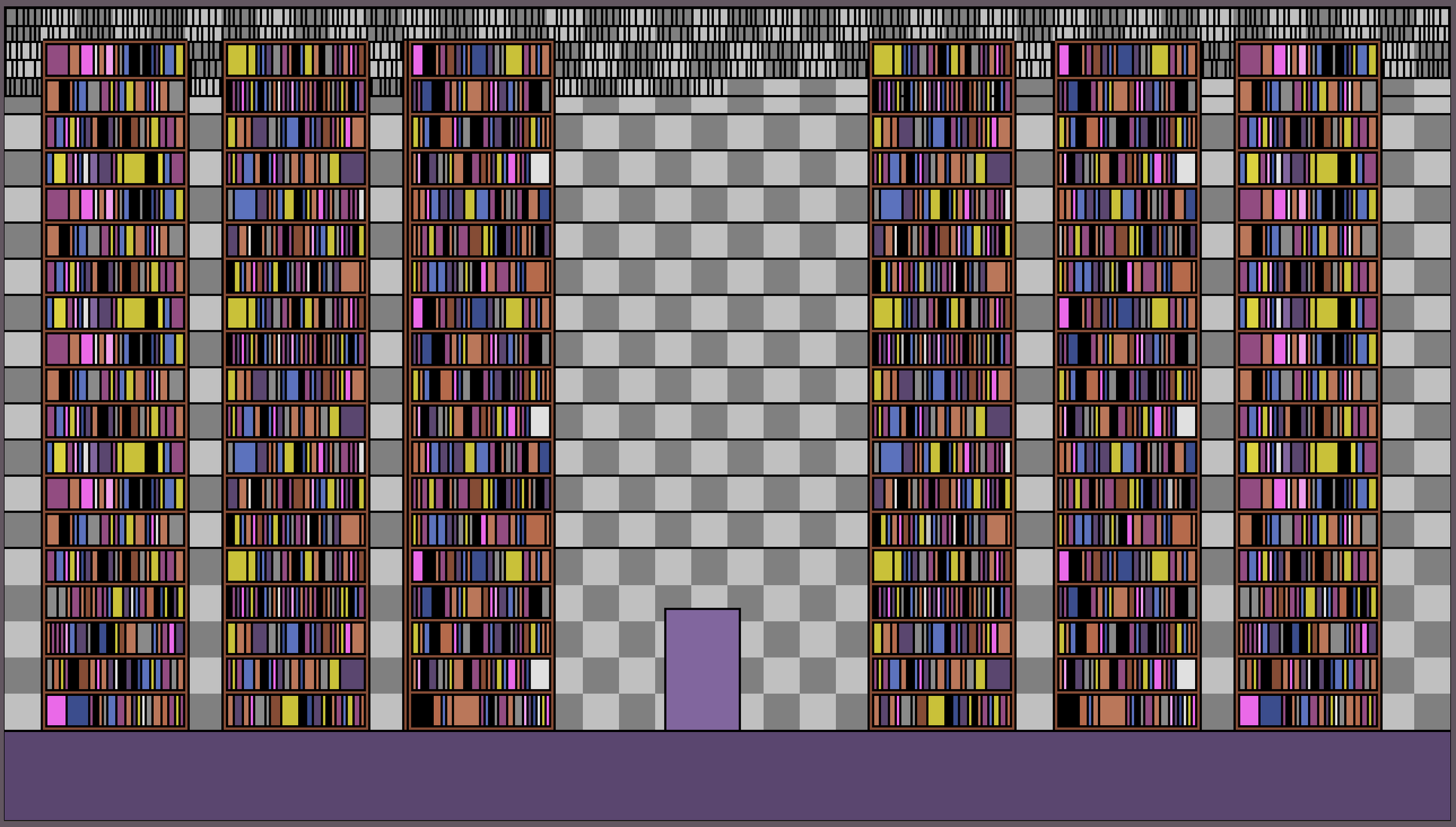Click the bookshelf immediately left of the door
This screenshot has height=827, width=1456.
coord(480,384)
